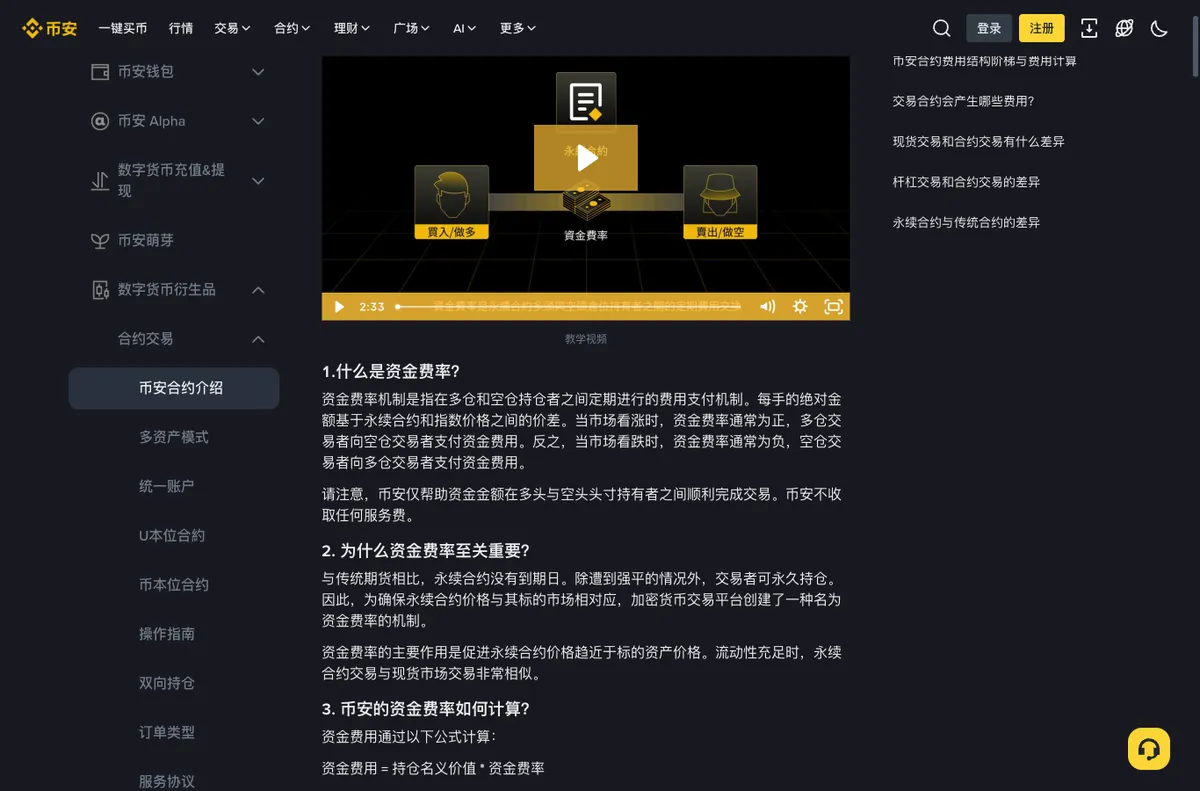This screenshot has height=791, width=1200.
Task: Select 多资产模式 in sidebar
Action: (x=174, y=437)
